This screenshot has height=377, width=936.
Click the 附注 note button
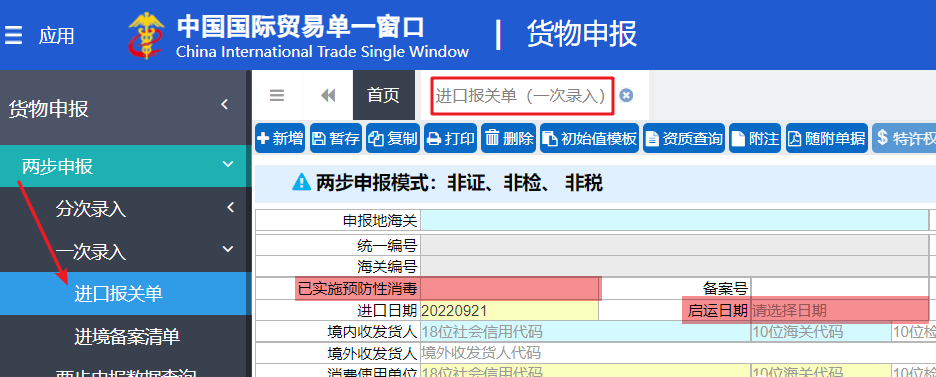755,138
